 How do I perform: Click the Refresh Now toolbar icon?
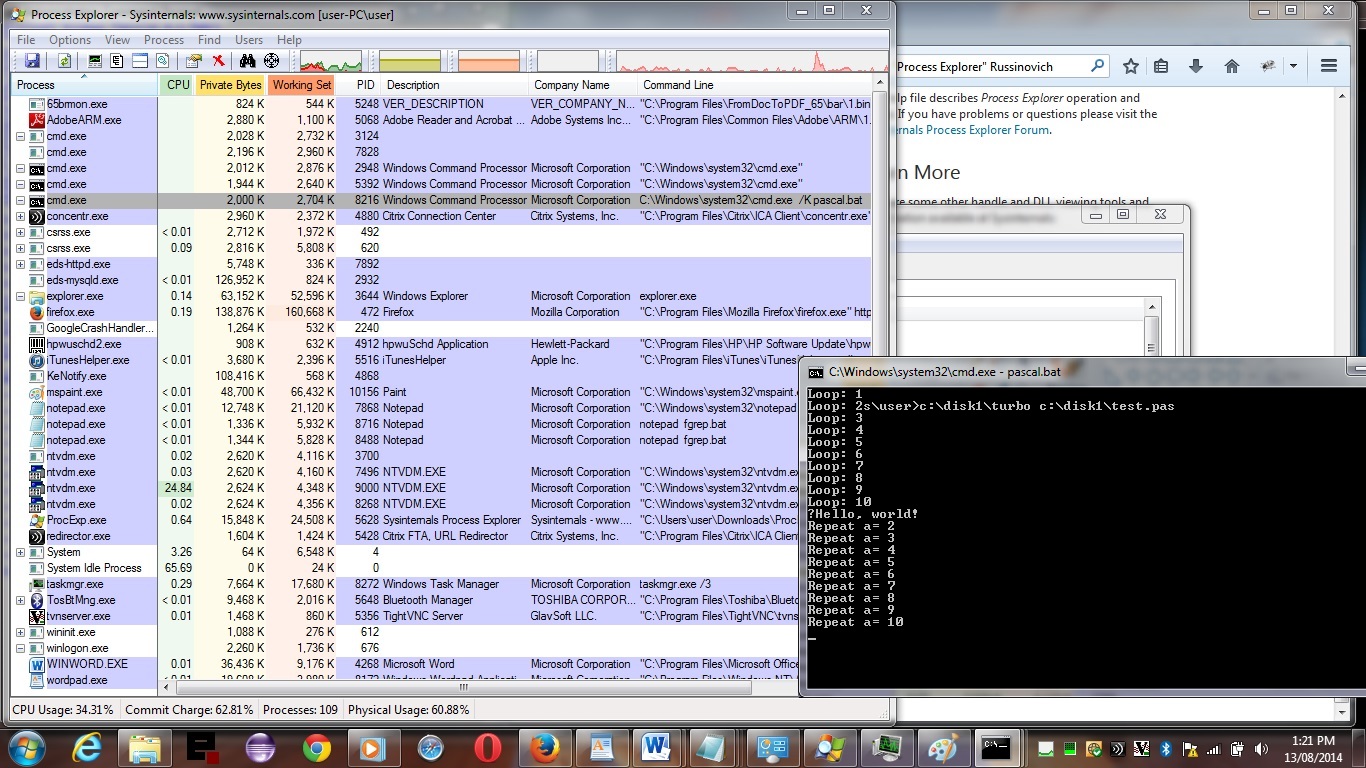tap(64, 61)
